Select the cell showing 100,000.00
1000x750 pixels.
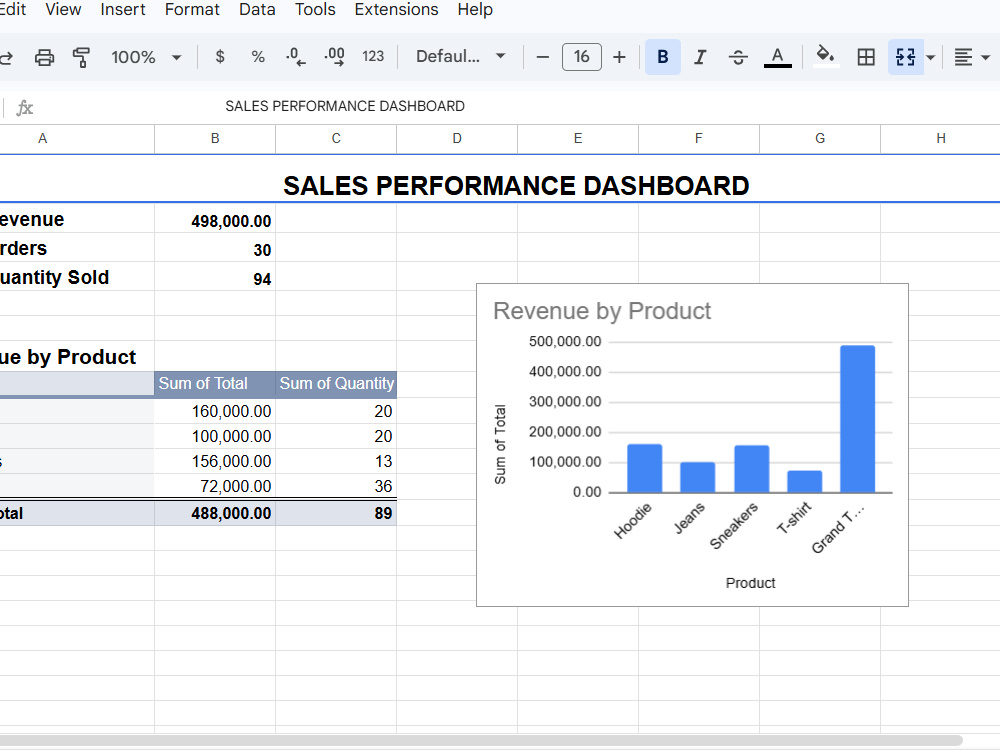215,436
